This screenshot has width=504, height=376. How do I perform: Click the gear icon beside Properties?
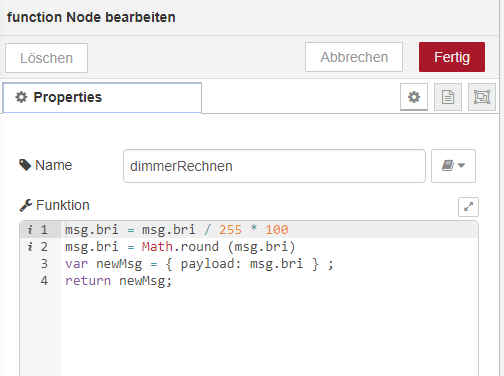click(21, 97)
